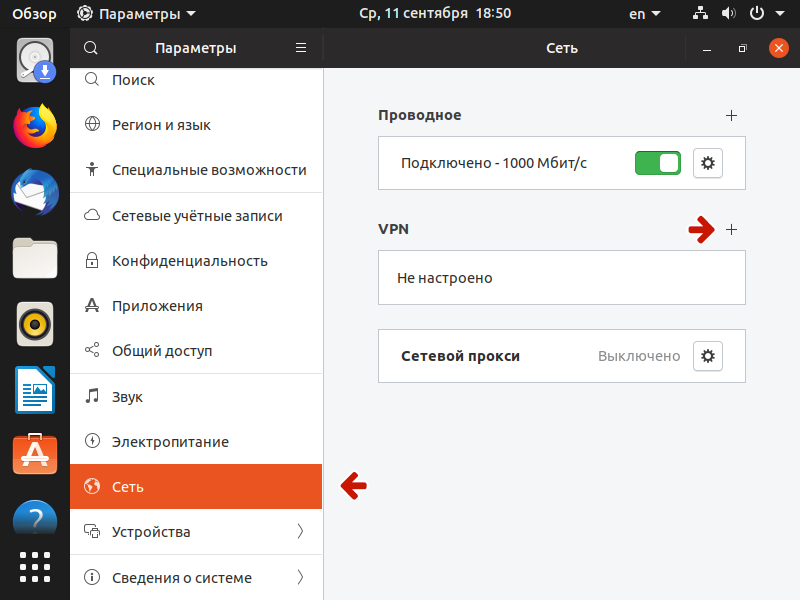800x600 pixels.
Task: Launch Firefox from the dock
Action: [x=35, y=126]
